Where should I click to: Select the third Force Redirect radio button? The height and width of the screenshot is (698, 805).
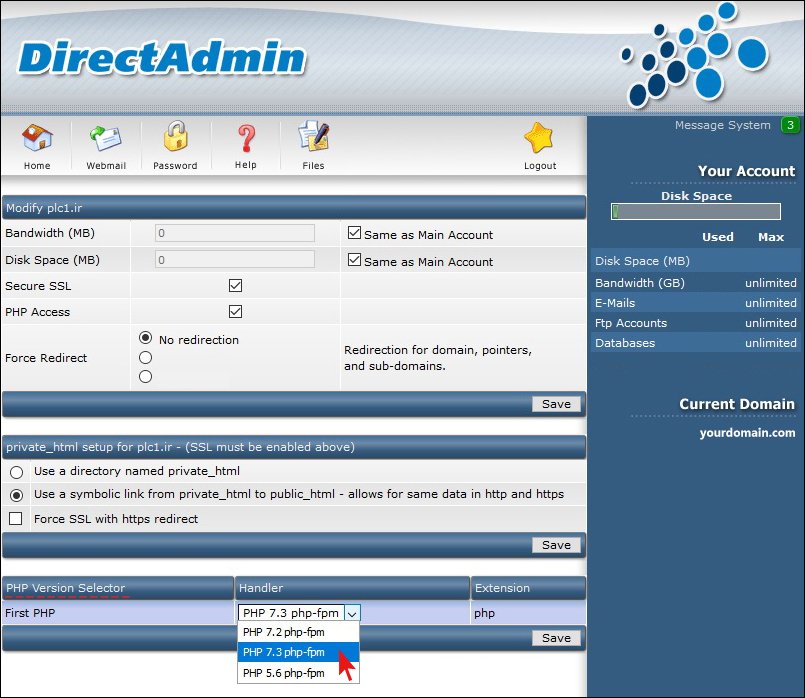[145, 377]
